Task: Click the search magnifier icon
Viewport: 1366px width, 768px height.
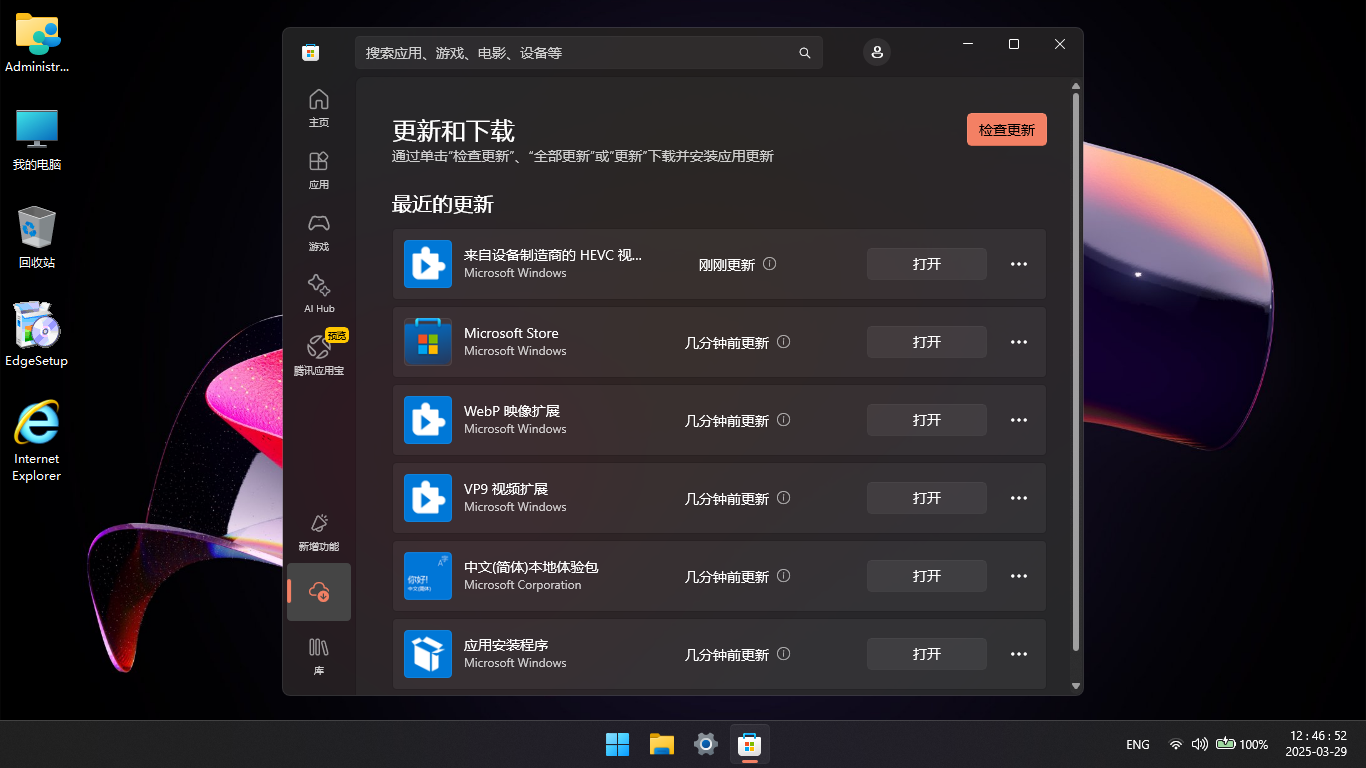Action: tap(805, 53)
